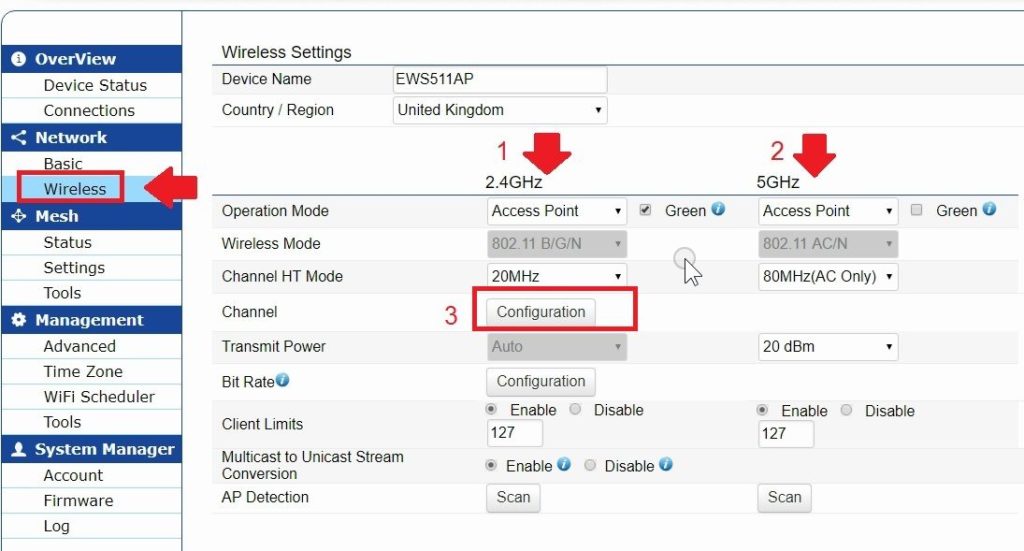
Task: Enable the 5GHz Green checkbox
Action: click(917, 211)
